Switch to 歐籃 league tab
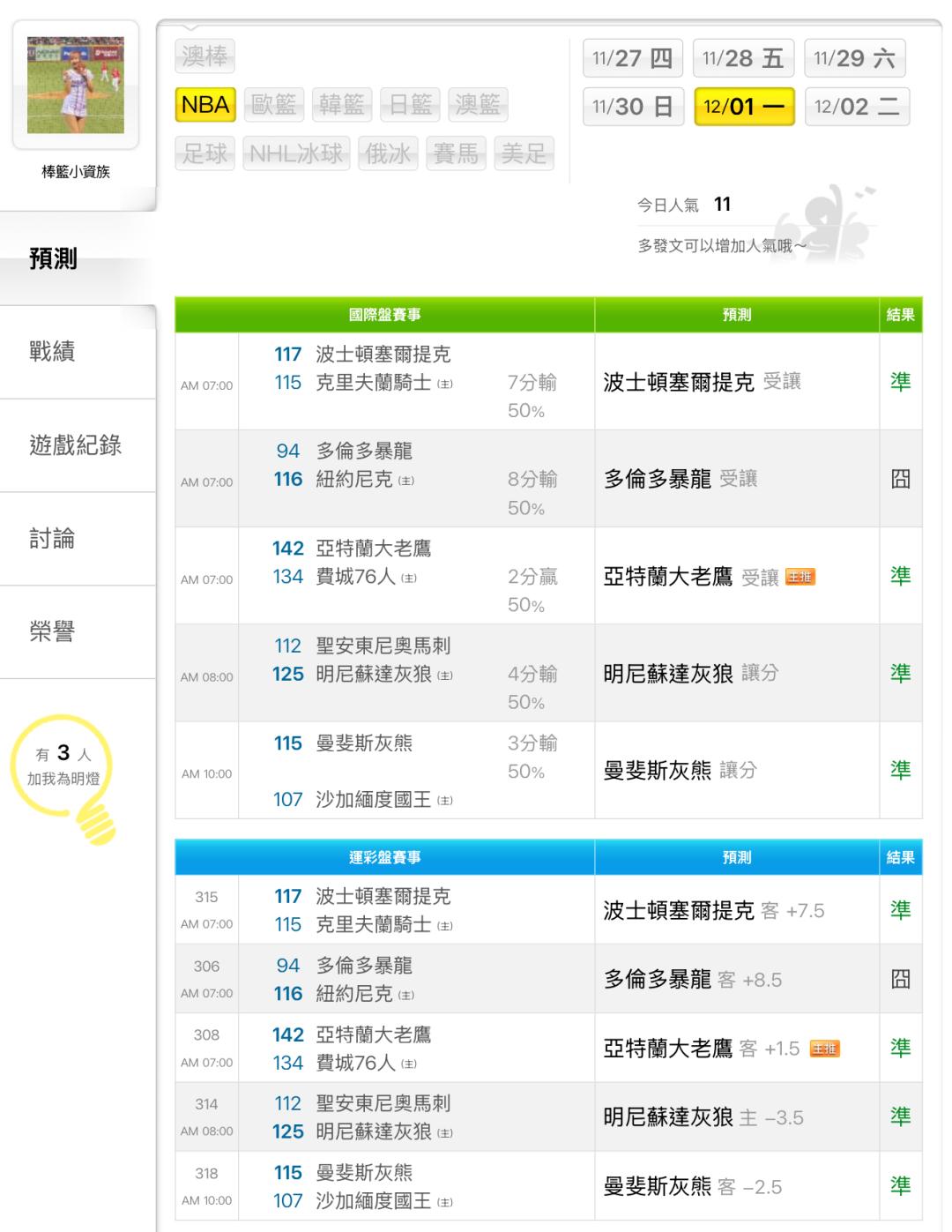Image resolution: width=952 pixels, height=1232 pixels. click(x=273, y=105)
